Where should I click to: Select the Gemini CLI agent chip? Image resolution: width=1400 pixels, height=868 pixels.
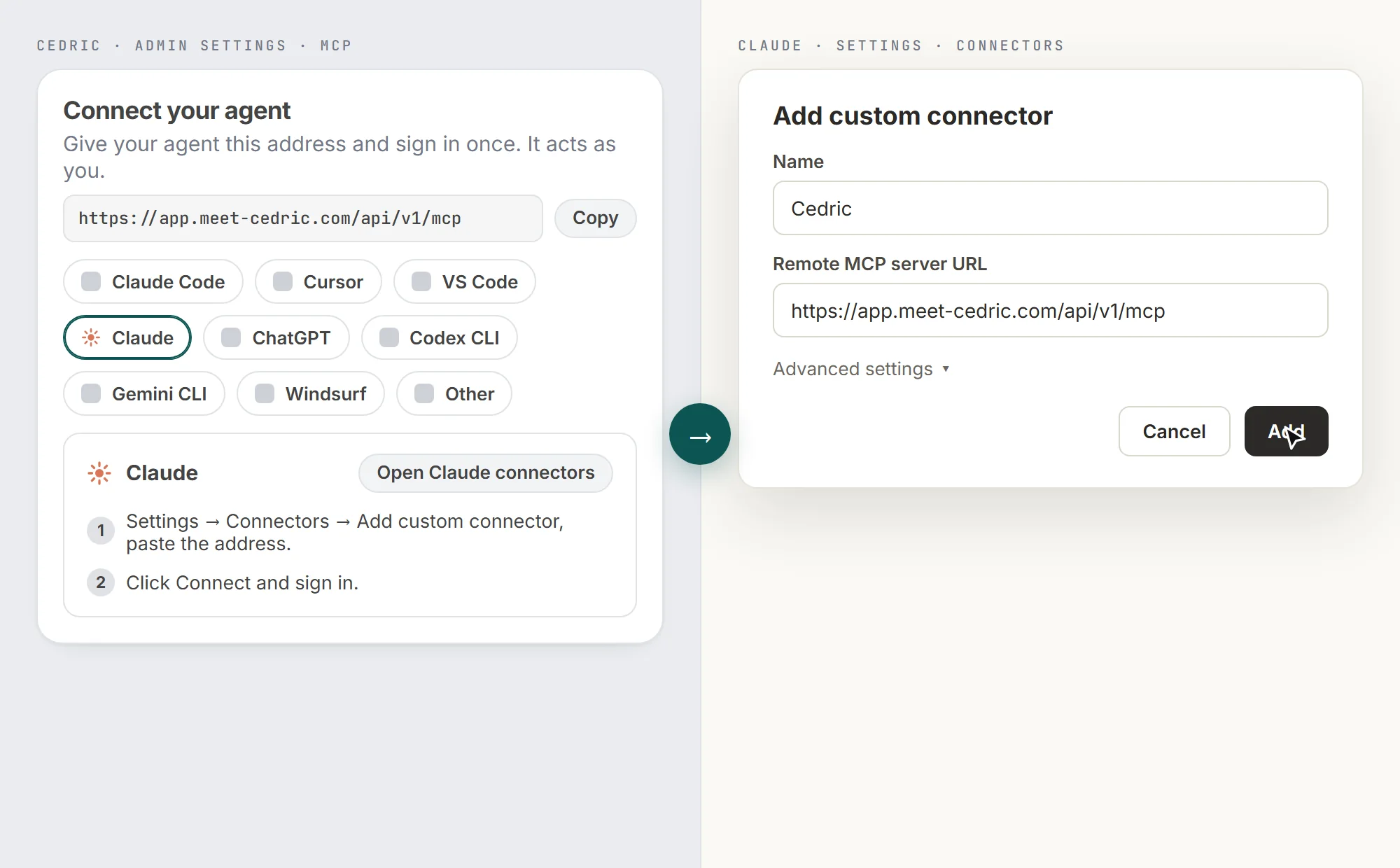144,393
